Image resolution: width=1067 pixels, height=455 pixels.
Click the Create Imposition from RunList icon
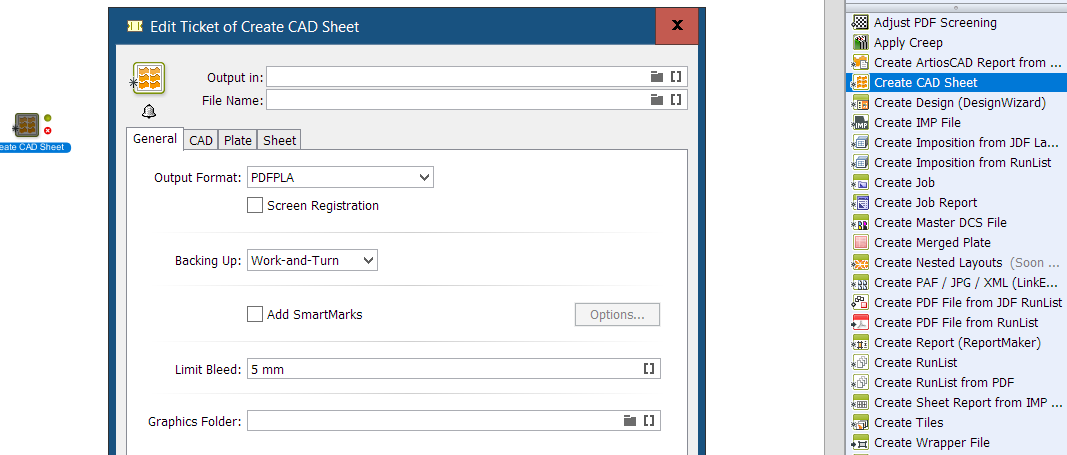point(860,163)
